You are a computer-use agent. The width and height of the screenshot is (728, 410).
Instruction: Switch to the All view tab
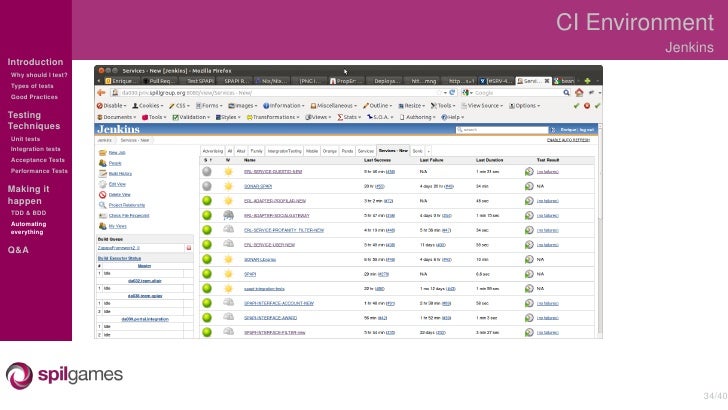[x=230, y=151]
